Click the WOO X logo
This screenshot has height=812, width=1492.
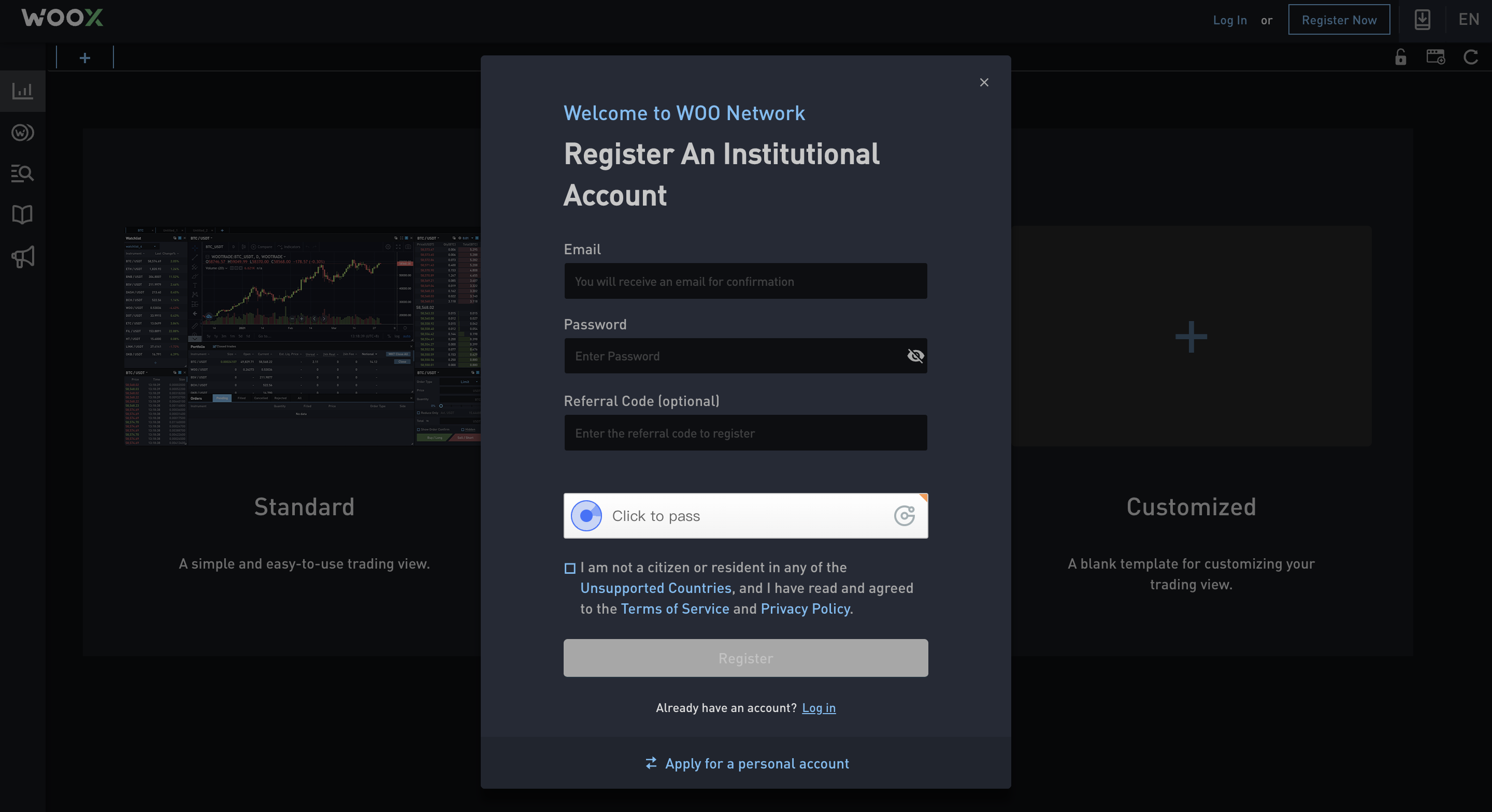pos(62,18)
